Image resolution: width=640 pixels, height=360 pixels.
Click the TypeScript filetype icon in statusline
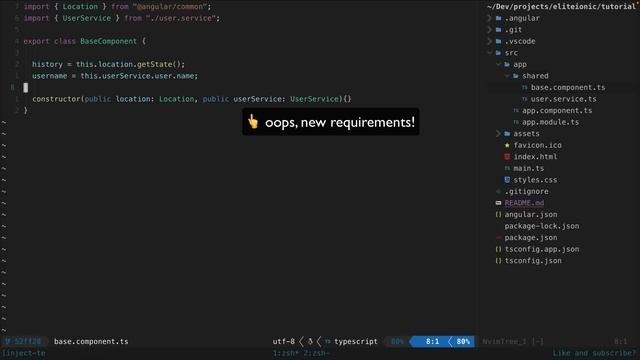coord(328,342)
